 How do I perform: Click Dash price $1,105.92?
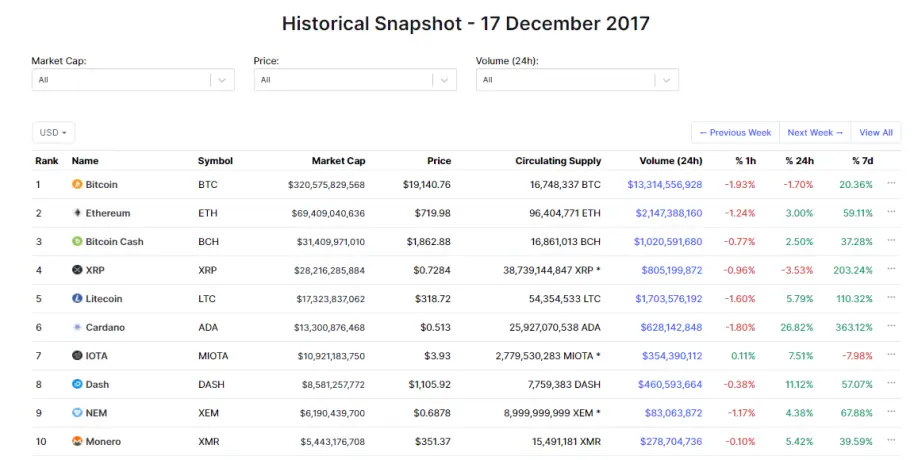430,384
